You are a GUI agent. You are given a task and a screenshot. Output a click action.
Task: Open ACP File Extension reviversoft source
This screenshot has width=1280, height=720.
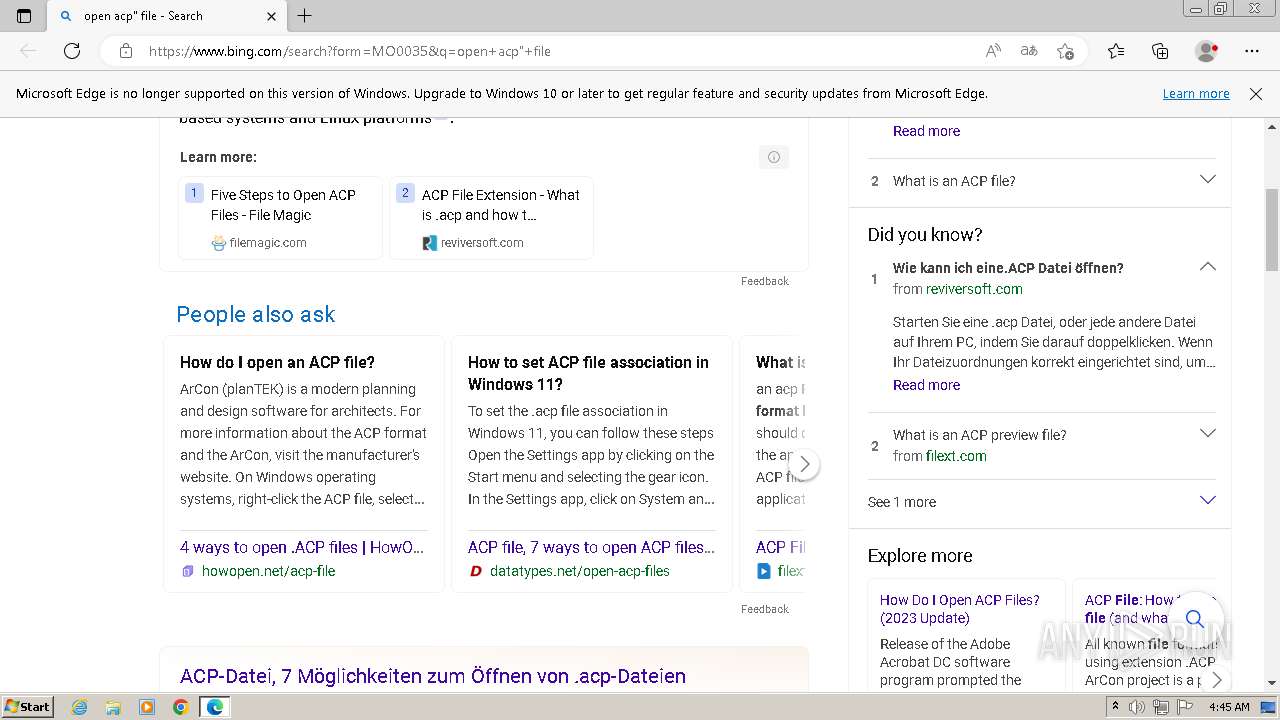[x=492, y=218]
